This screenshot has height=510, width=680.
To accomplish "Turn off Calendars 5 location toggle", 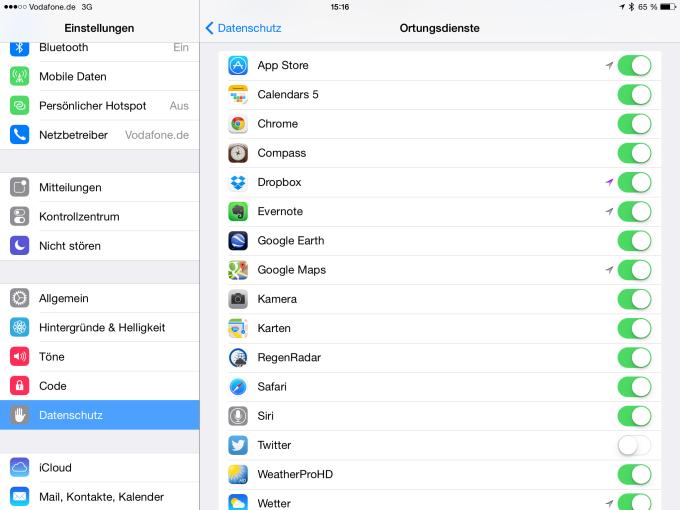I will pos(634,95).
